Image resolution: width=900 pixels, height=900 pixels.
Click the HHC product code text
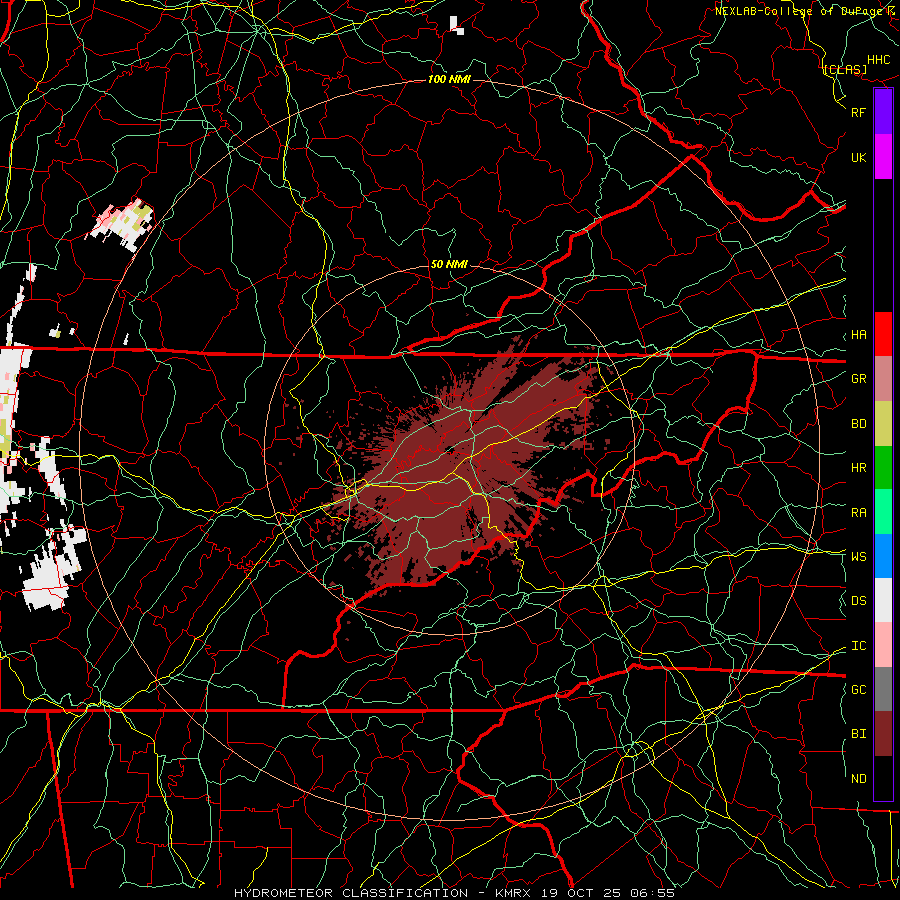click(879, 60)
